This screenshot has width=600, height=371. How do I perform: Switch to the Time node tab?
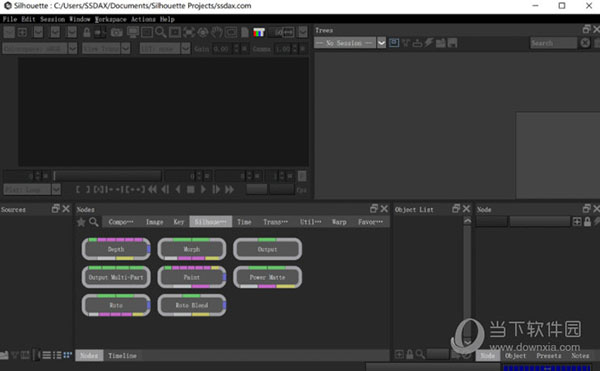point(244,222)
